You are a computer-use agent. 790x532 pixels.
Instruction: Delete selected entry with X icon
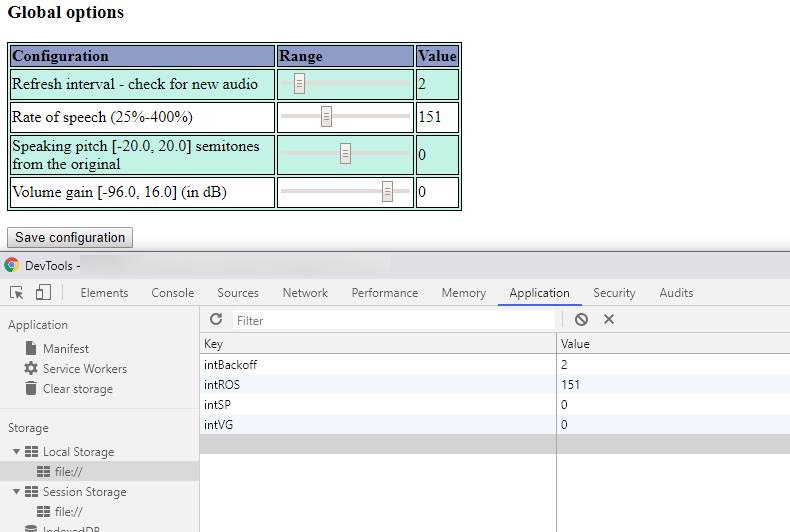pos(609,319)
